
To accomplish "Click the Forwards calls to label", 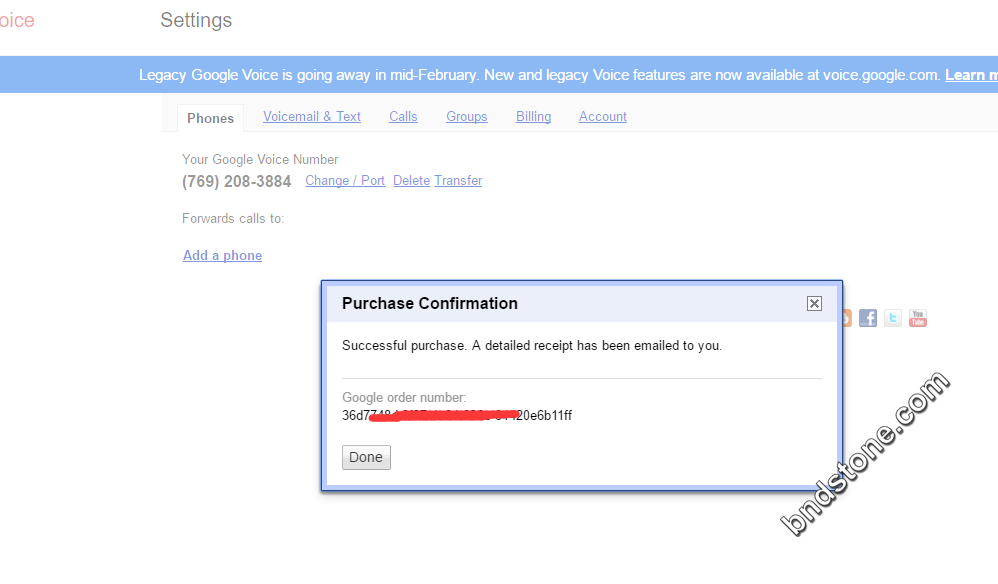I will tap(233, 218).
